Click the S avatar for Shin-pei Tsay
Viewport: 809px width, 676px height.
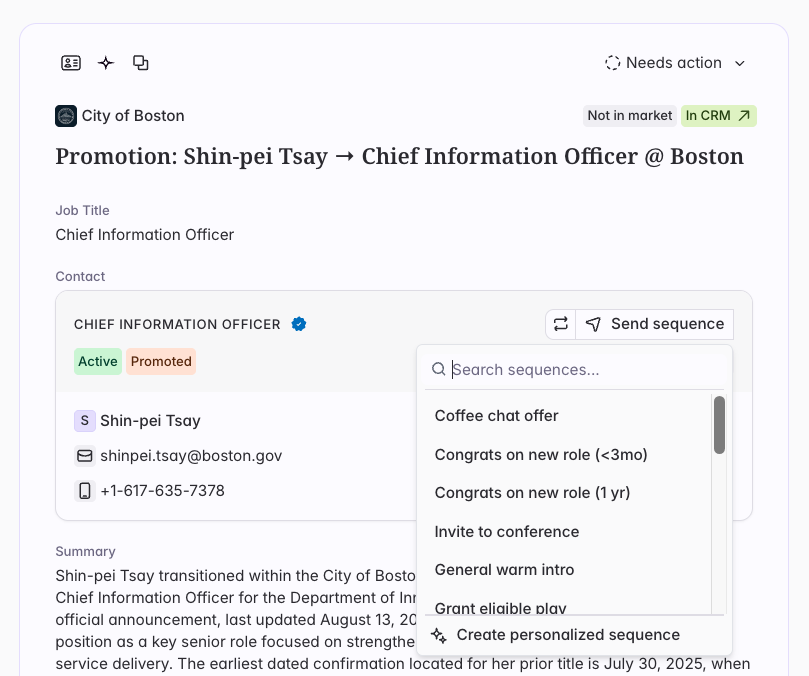(x=85, y=421)
